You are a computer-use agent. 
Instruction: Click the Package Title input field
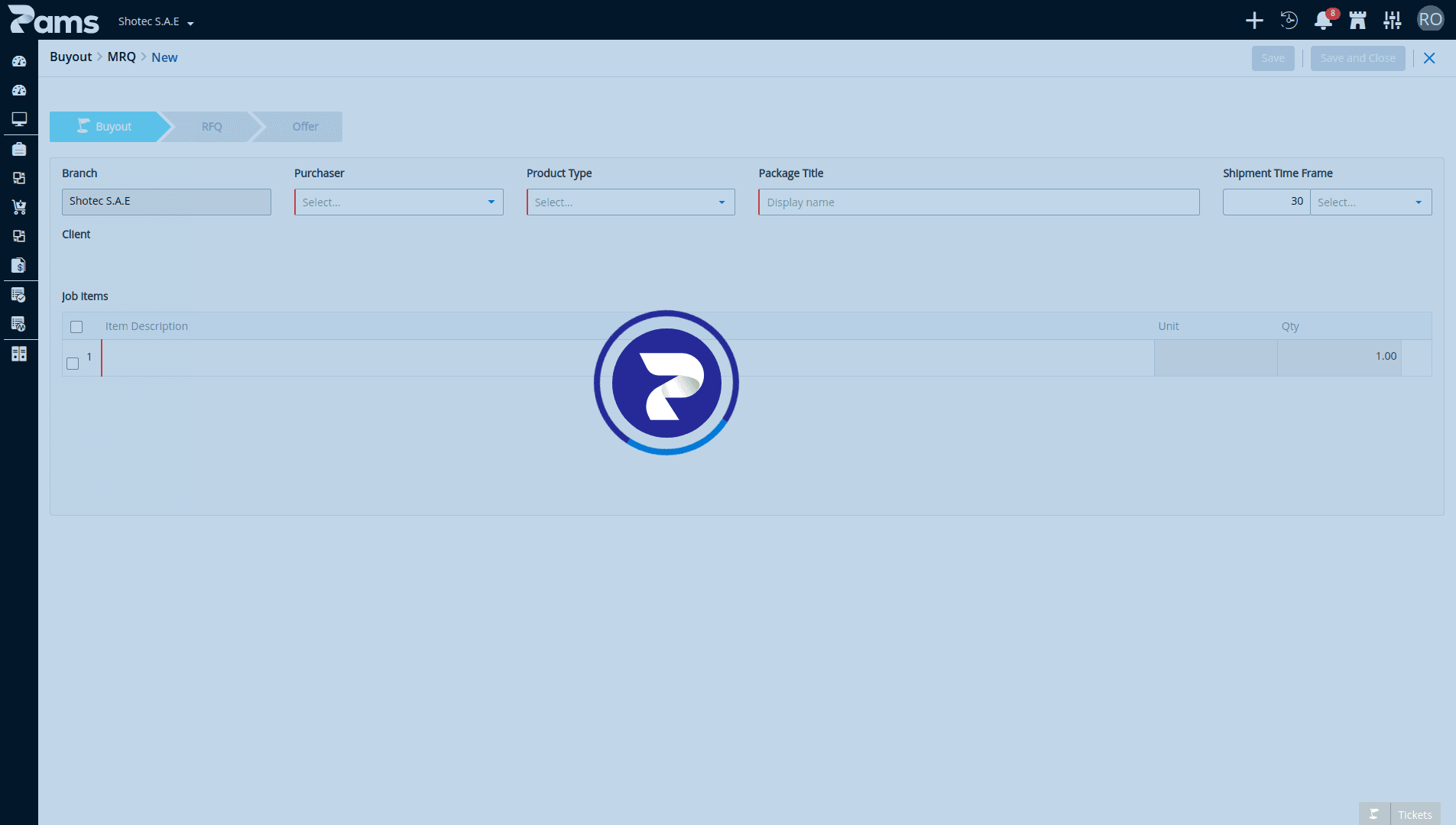[x=979, y=202]
